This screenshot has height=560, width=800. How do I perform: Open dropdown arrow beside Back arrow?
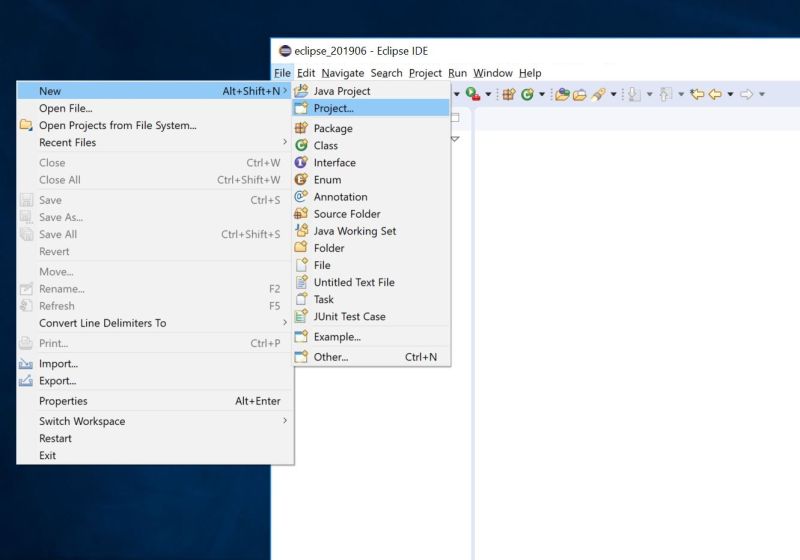731,94
